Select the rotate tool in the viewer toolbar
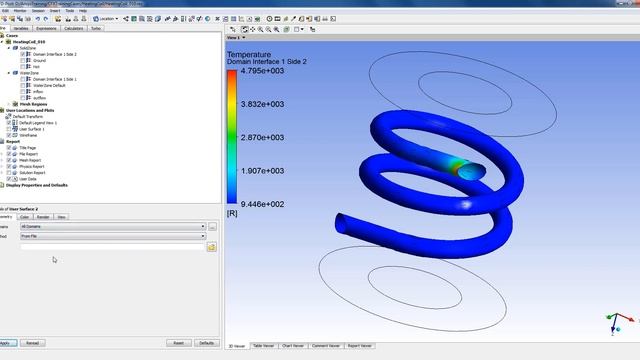The height and width of the screenshot is (360, 640). point(244,29)
